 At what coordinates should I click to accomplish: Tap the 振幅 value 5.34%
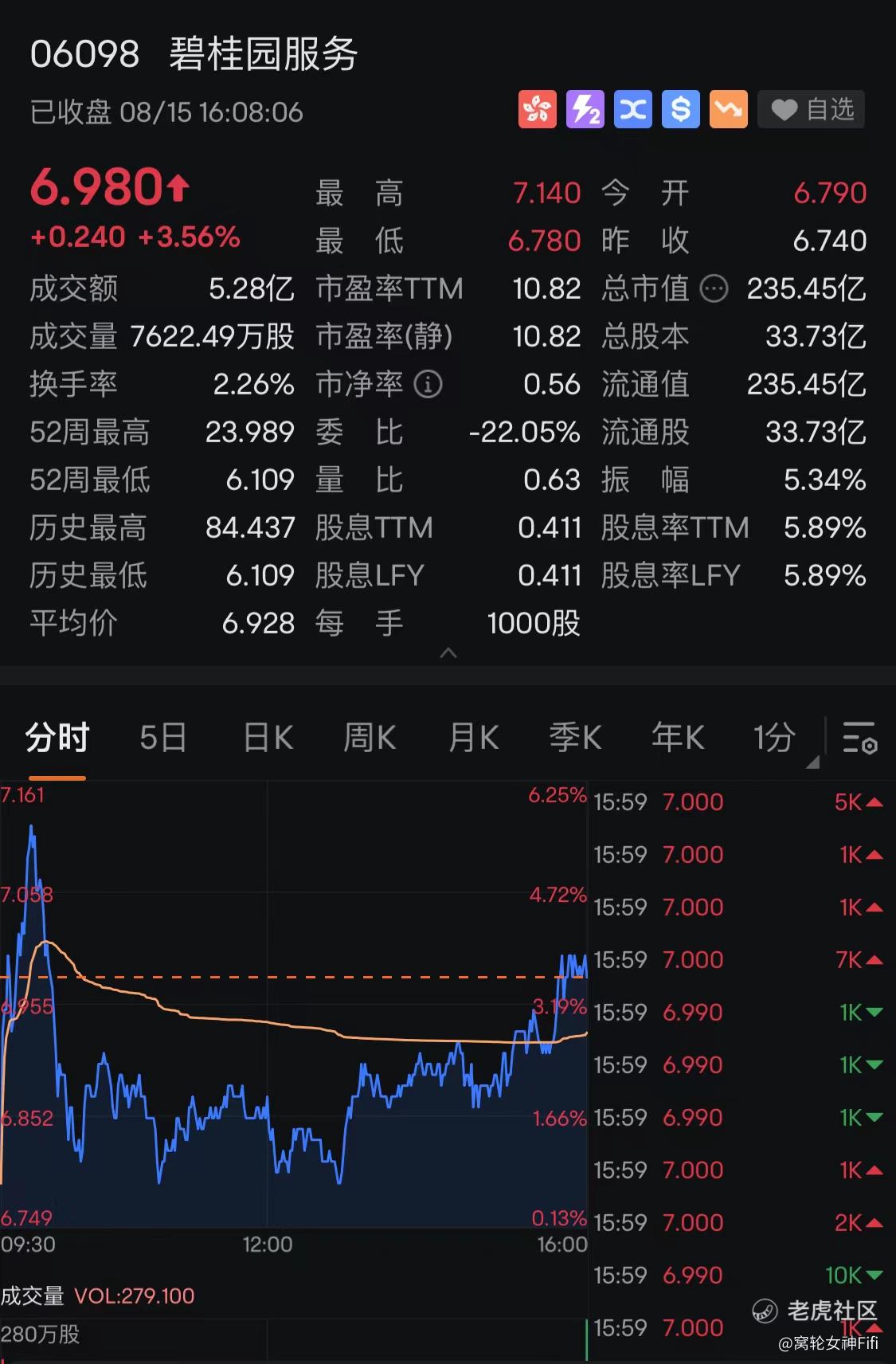825,480
